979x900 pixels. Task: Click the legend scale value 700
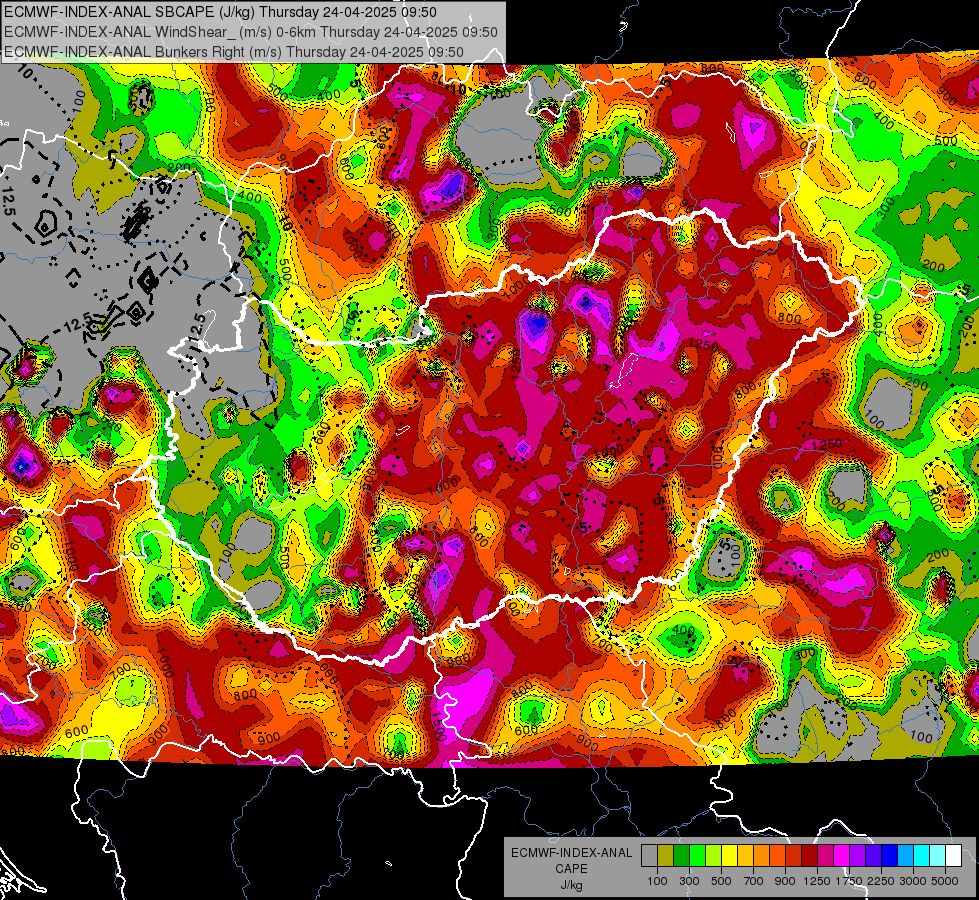tap(754, 881)
